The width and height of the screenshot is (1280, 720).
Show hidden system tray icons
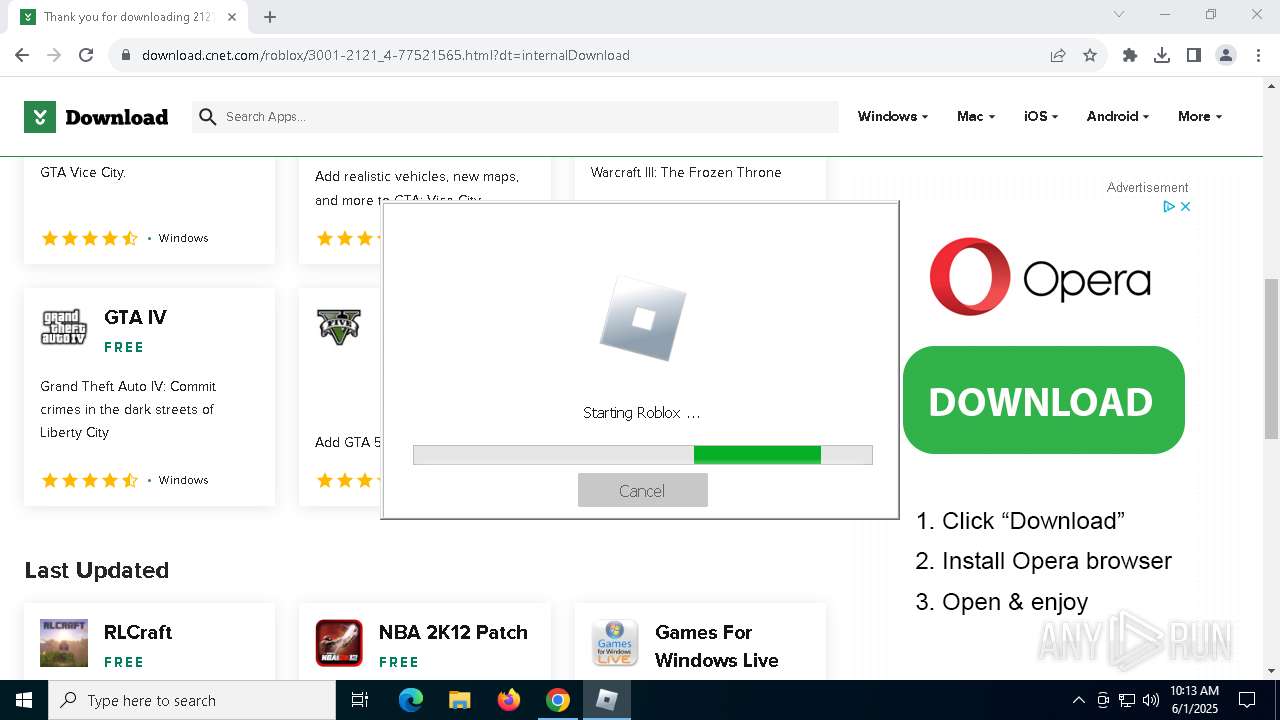coord(1079,700)
